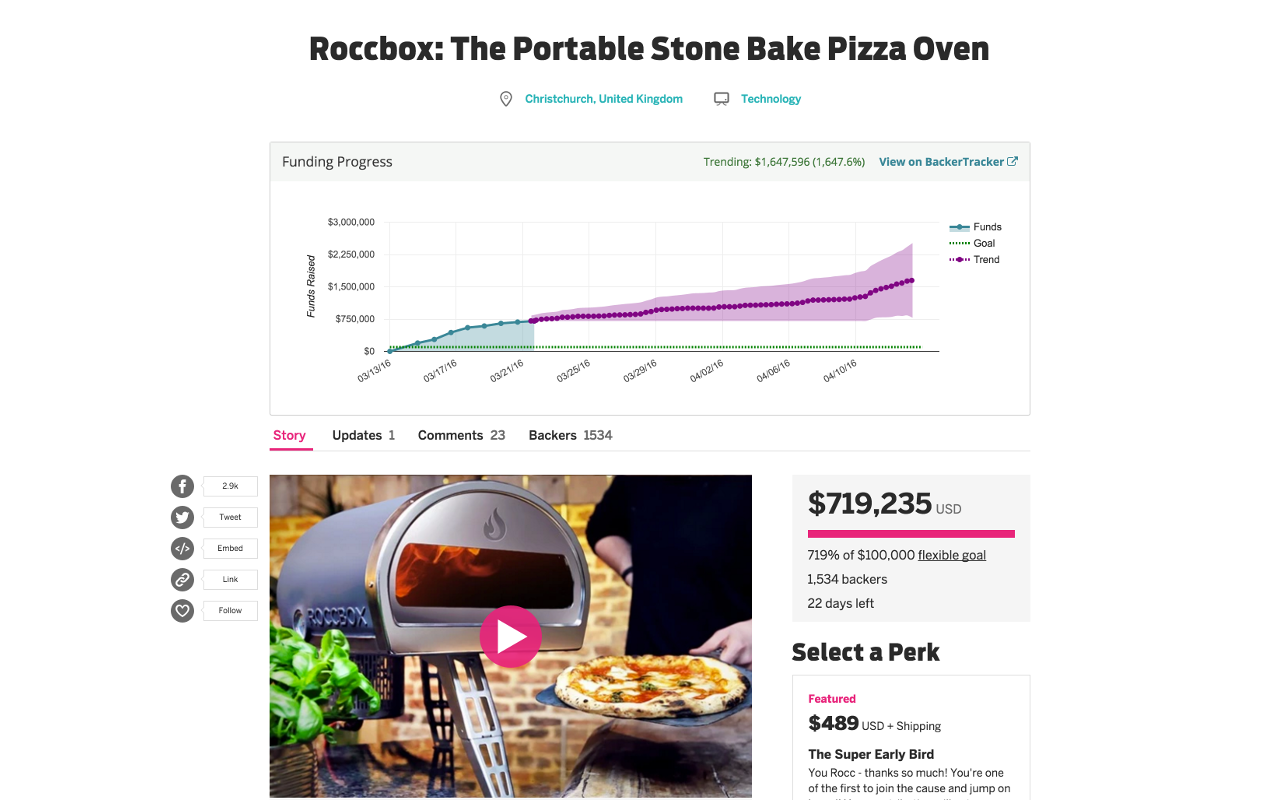The image size is (1280, 800).
Task: Play the Roccbox campaign video
Action: 510,636
